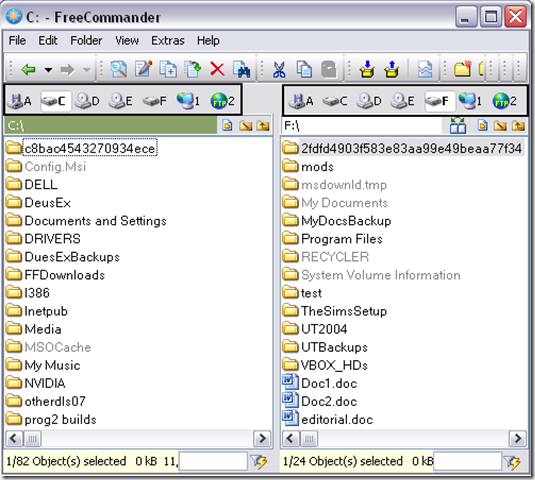Click the filter icon in left status bar
Screen dimensions: 535x480
(259, 462)
